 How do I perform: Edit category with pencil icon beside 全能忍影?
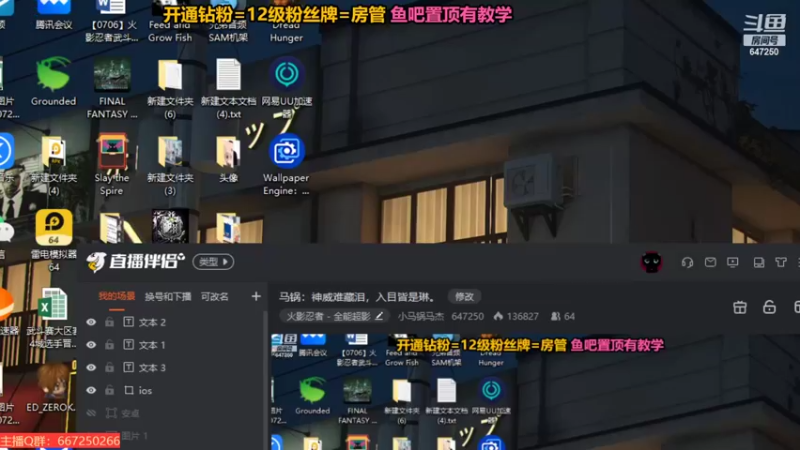pyautogui.click(x=379, y=316)
